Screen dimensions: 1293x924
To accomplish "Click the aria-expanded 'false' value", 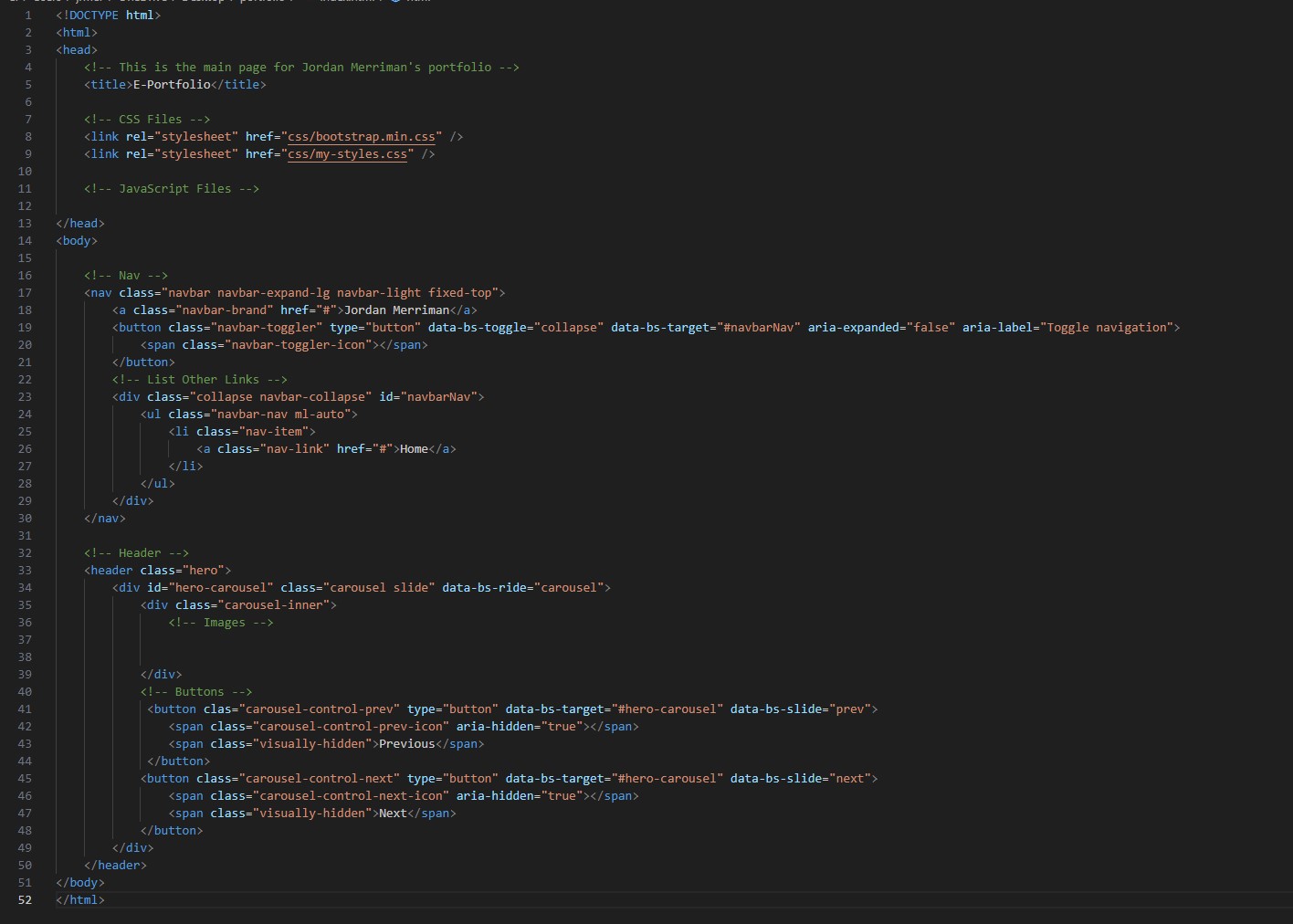I will 930,328.
